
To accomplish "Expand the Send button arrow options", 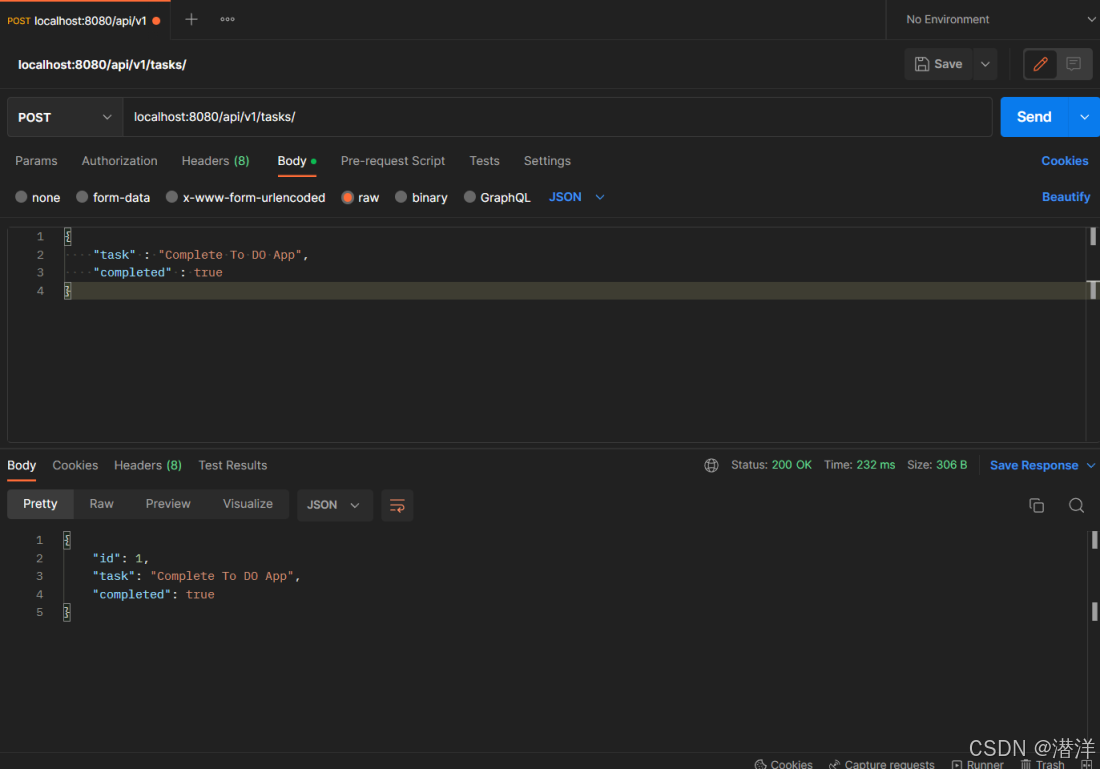I will pos(1084,117).
